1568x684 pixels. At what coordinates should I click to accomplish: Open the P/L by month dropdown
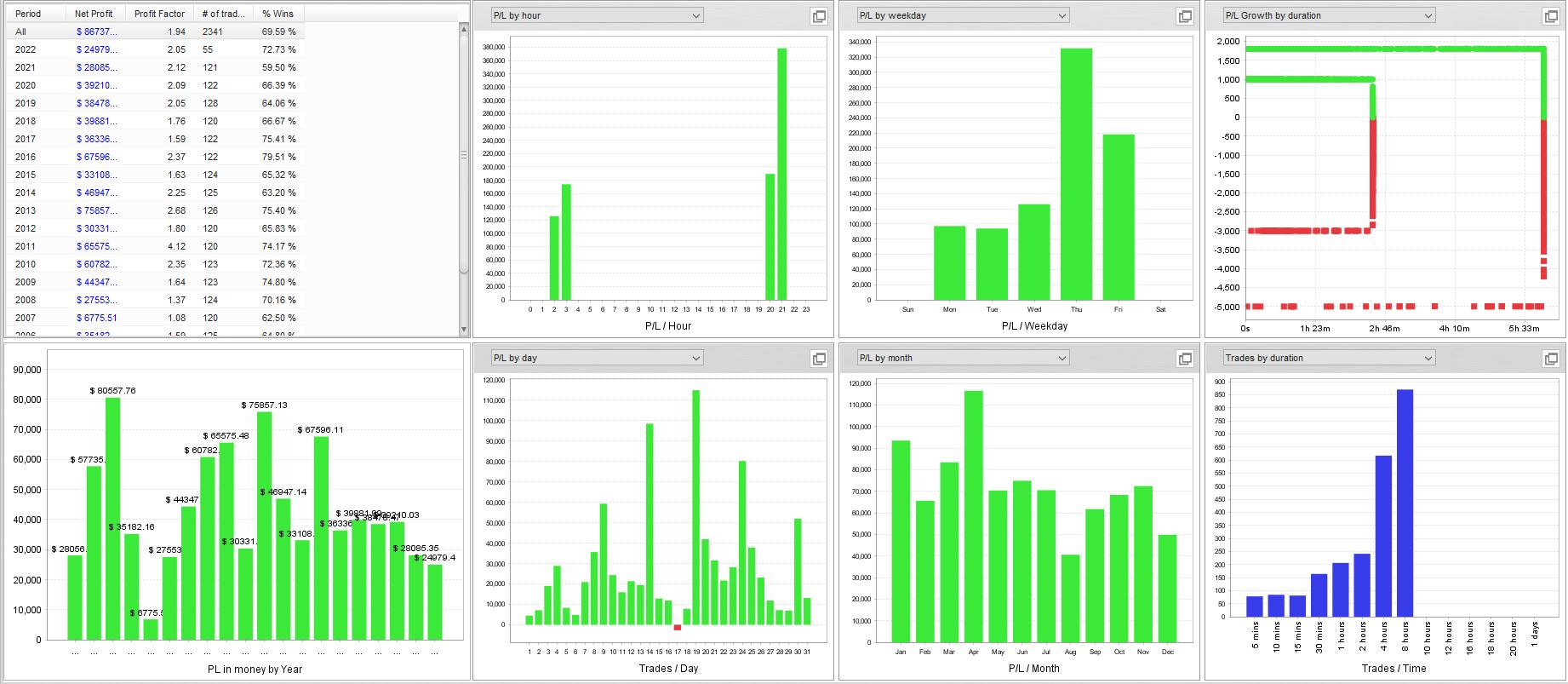click(x=964, y=358)
